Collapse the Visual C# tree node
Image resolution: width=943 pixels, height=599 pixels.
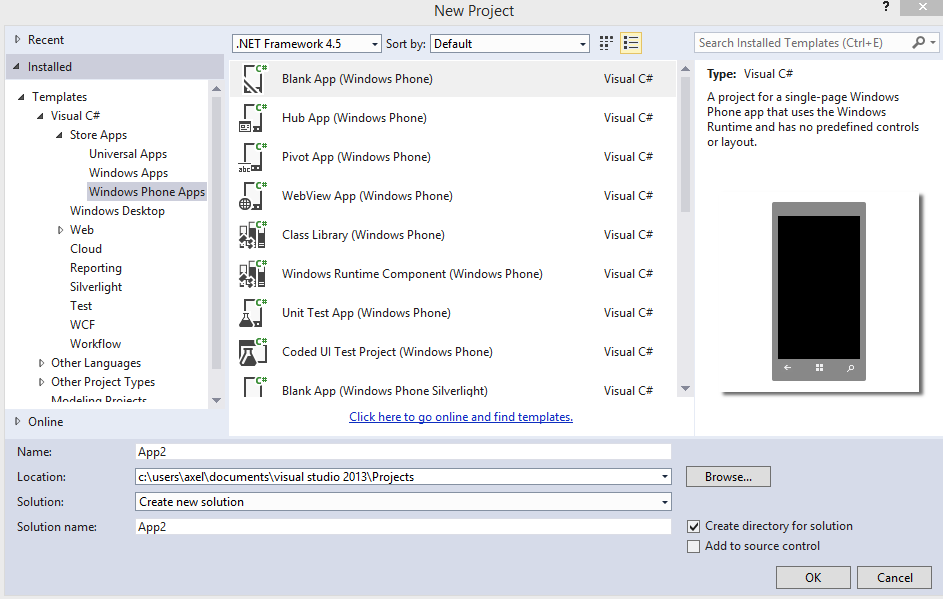[x=40, y=116]
